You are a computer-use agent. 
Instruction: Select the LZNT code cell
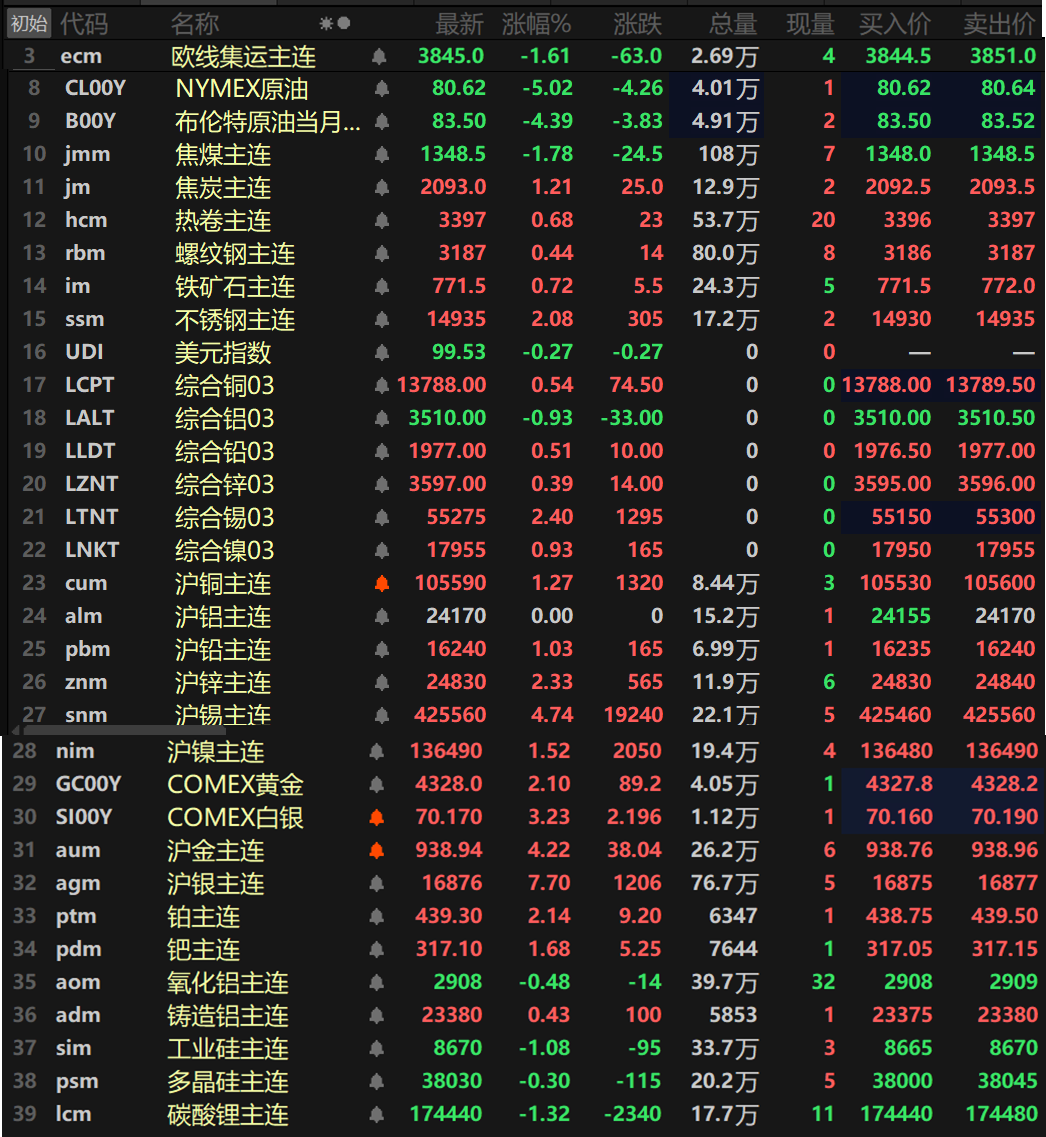click(91, 484)
